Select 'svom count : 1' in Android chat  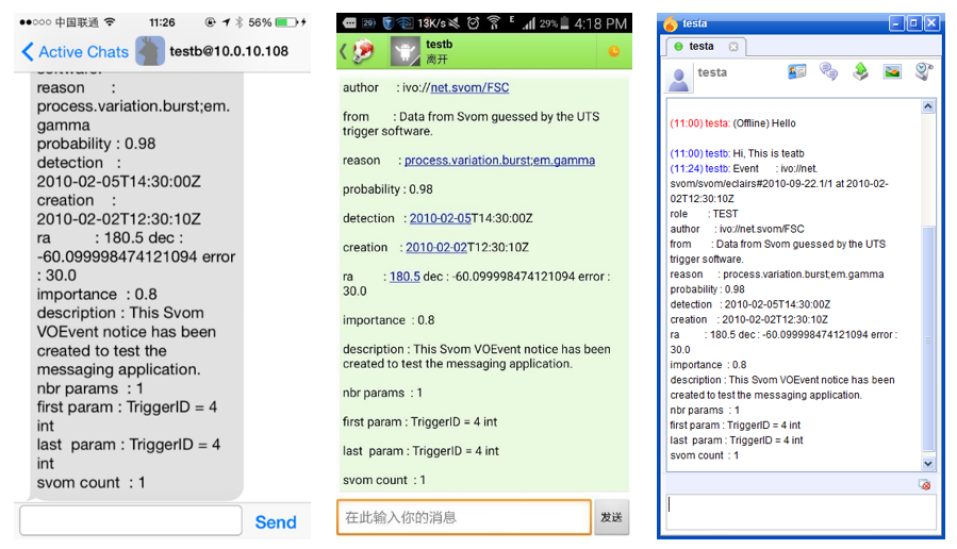click(x=384, y=480)
